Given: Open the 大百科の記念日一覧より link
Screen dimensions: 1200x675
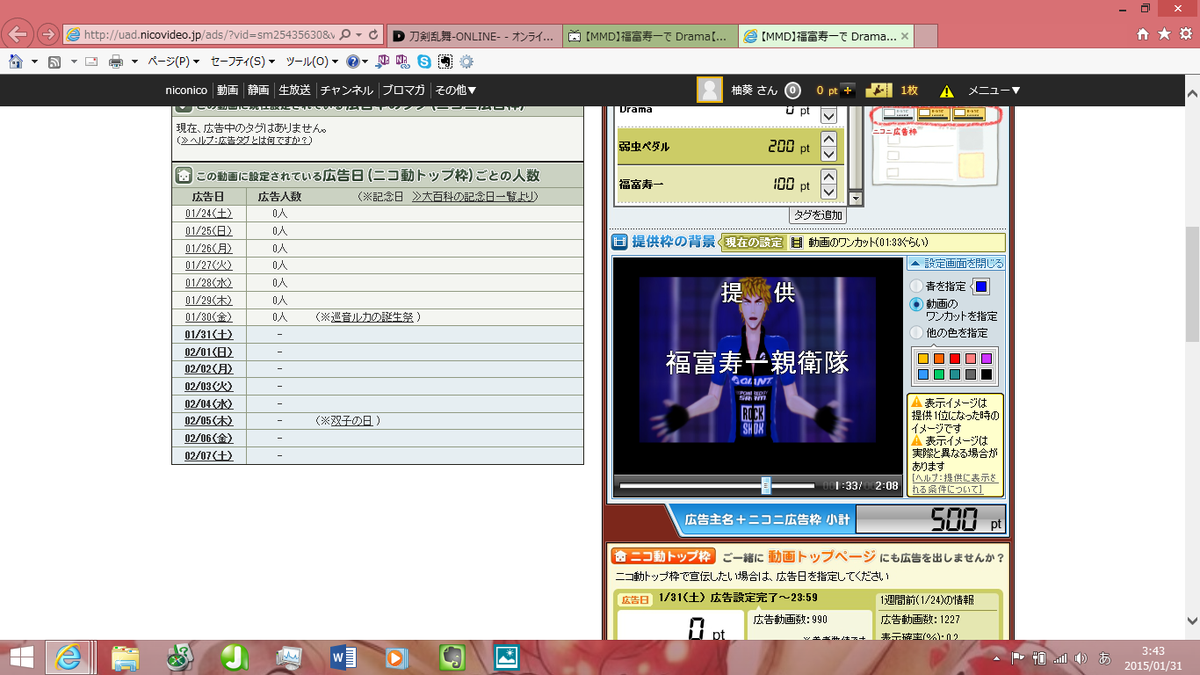Looking at the screenshot, I should click(x=475, y=196).
